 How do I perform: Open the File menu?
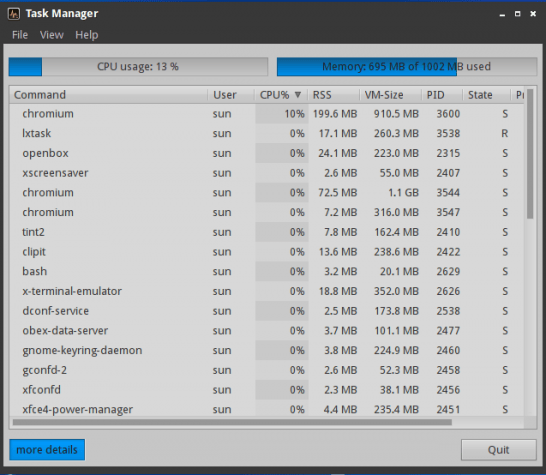pyautogui.click(x=20, y=35)
